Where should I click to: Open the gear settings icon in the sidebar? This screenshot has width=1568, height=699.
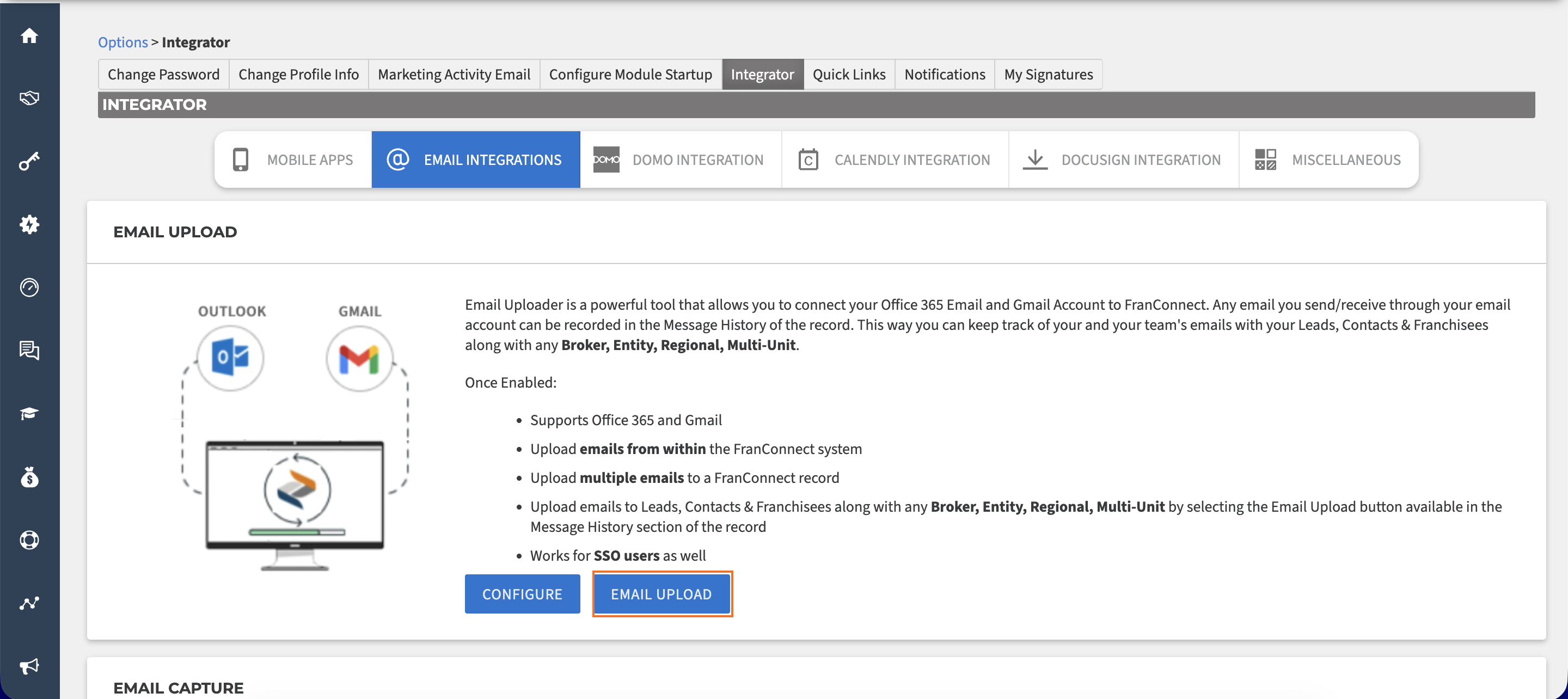(x=29, y=225)
